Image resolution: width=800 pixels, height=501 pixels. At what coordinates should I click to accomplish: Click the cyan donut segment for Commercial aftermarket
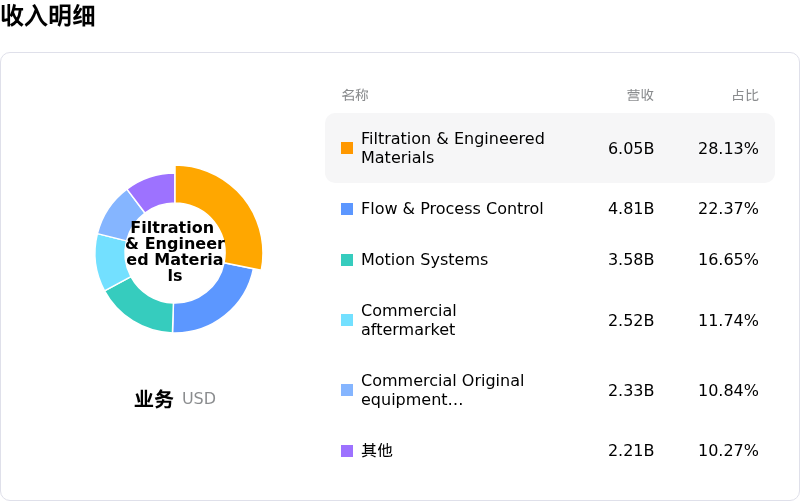click(110, 261)
